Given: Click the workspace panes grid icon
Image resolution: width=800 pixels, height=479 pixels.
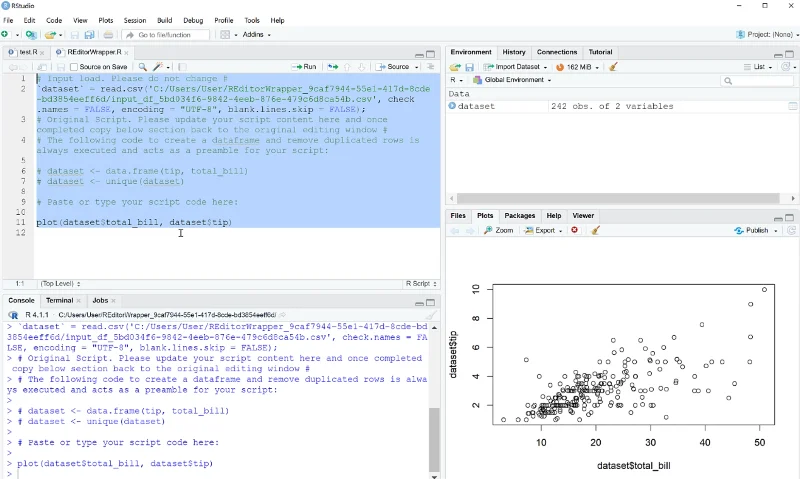Looking at the screenshot, I should click(225, 35).
